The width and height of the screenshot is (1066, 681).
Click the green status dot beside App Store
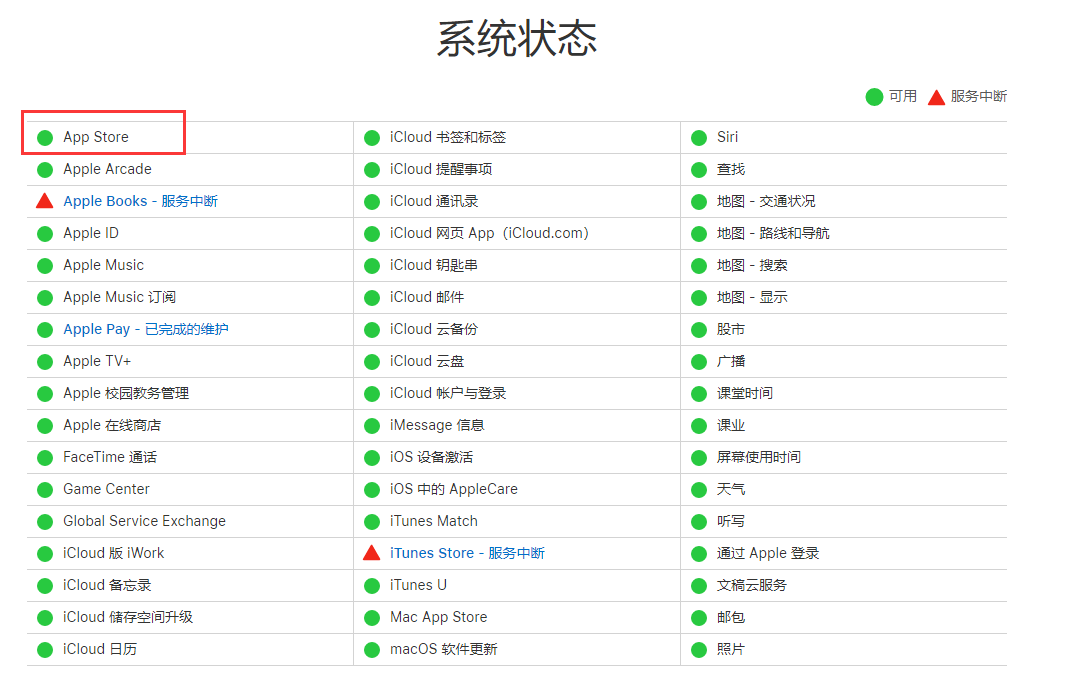point(45,137)
